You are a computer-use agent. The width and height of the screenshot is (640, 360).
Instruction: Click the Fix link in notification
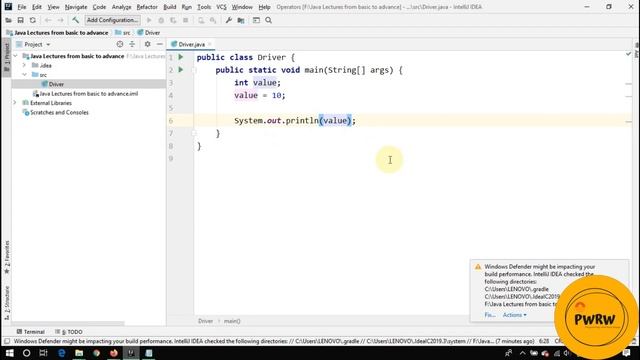490,315
